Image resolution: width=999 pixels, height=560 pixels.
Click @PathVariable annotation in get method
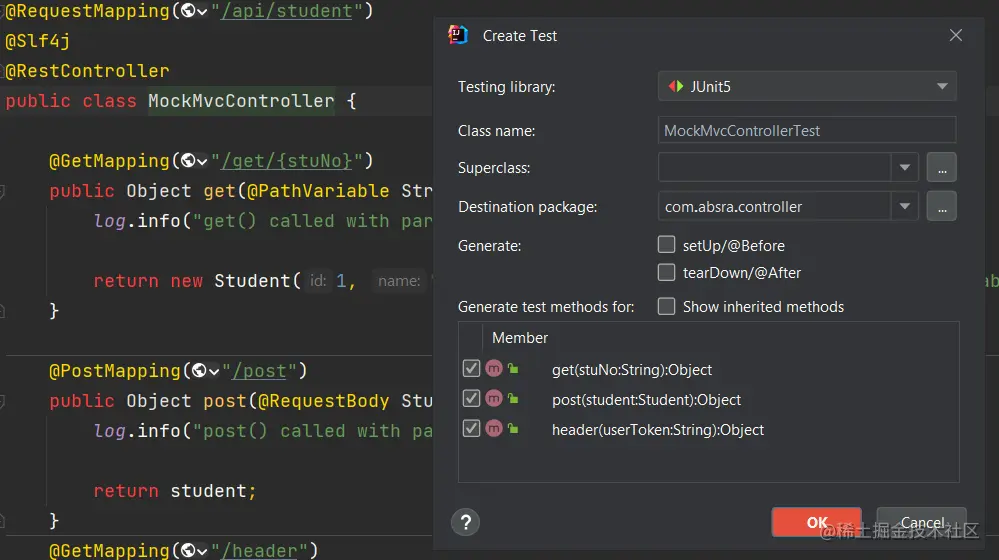(317, 190)
